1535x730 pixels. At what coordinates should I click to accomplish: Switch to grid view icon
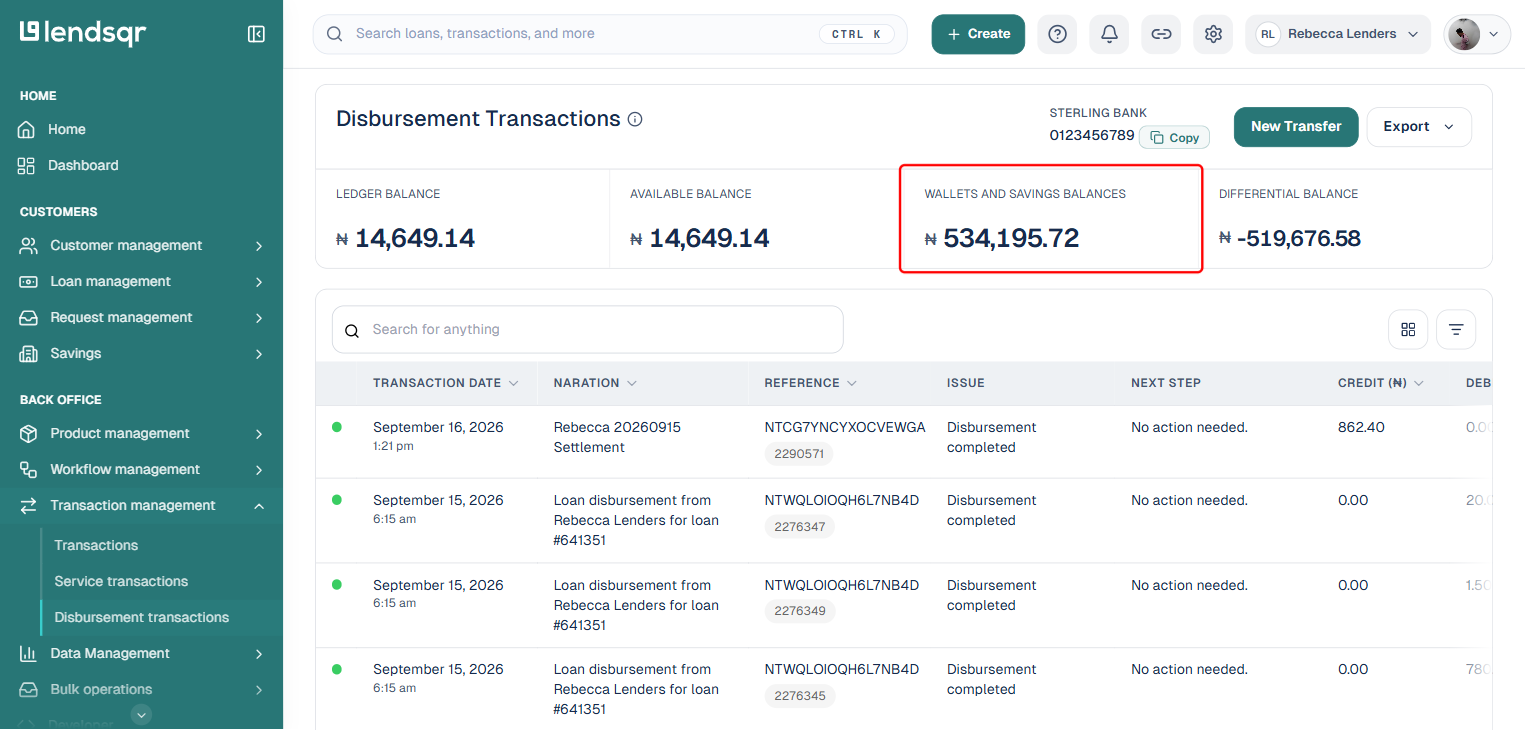pos(1408,329)
